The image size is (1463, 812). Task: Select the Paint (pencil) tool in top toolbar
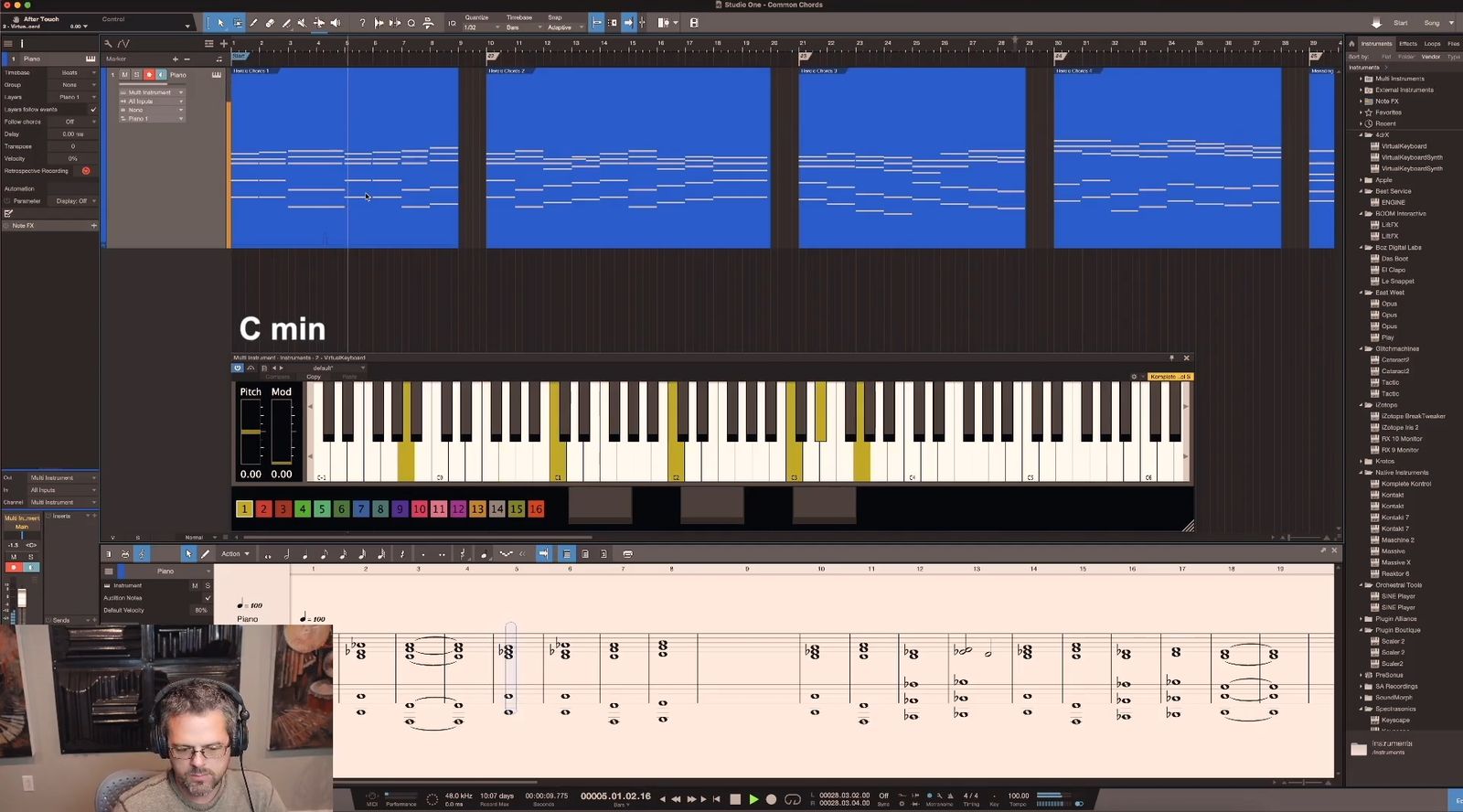pos(286,23)
